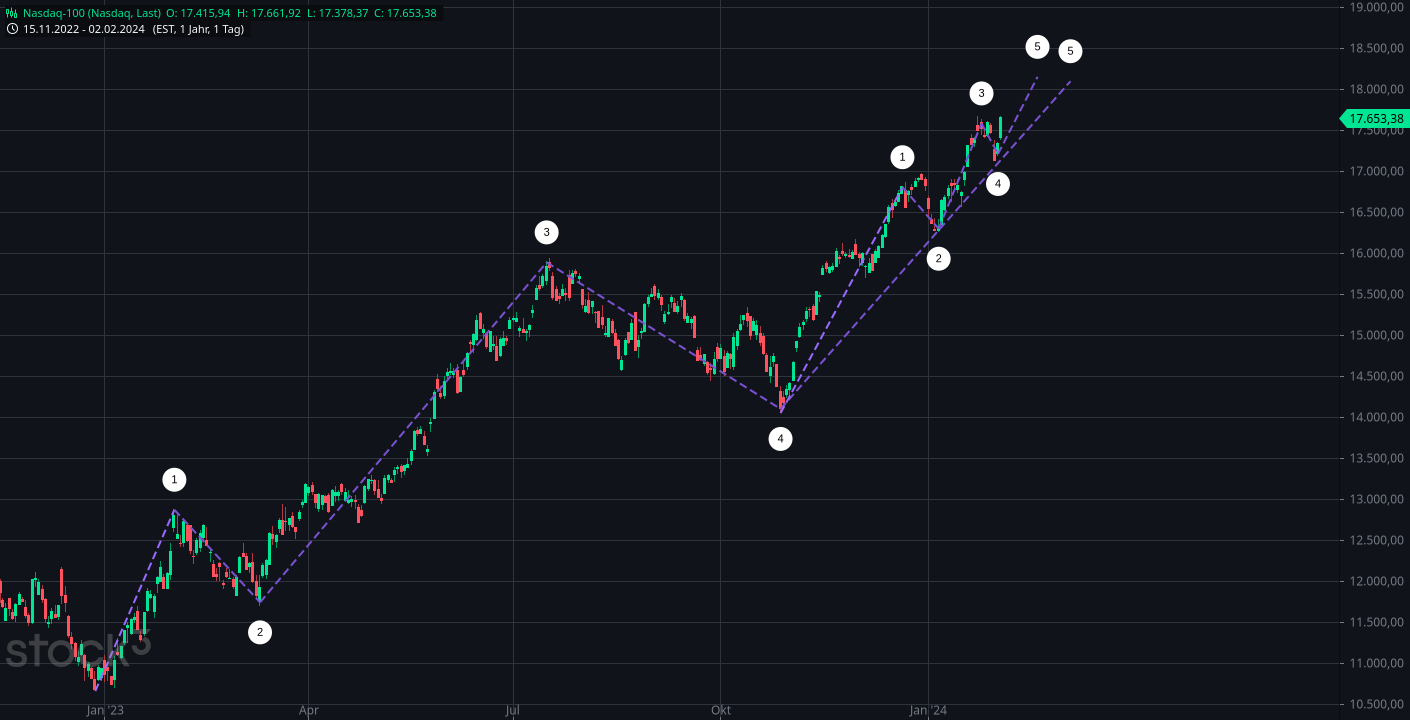Select the right of the two wave 5 labels
Image resolution: width=1410 pixels, height=720 pixels.
1070,50
